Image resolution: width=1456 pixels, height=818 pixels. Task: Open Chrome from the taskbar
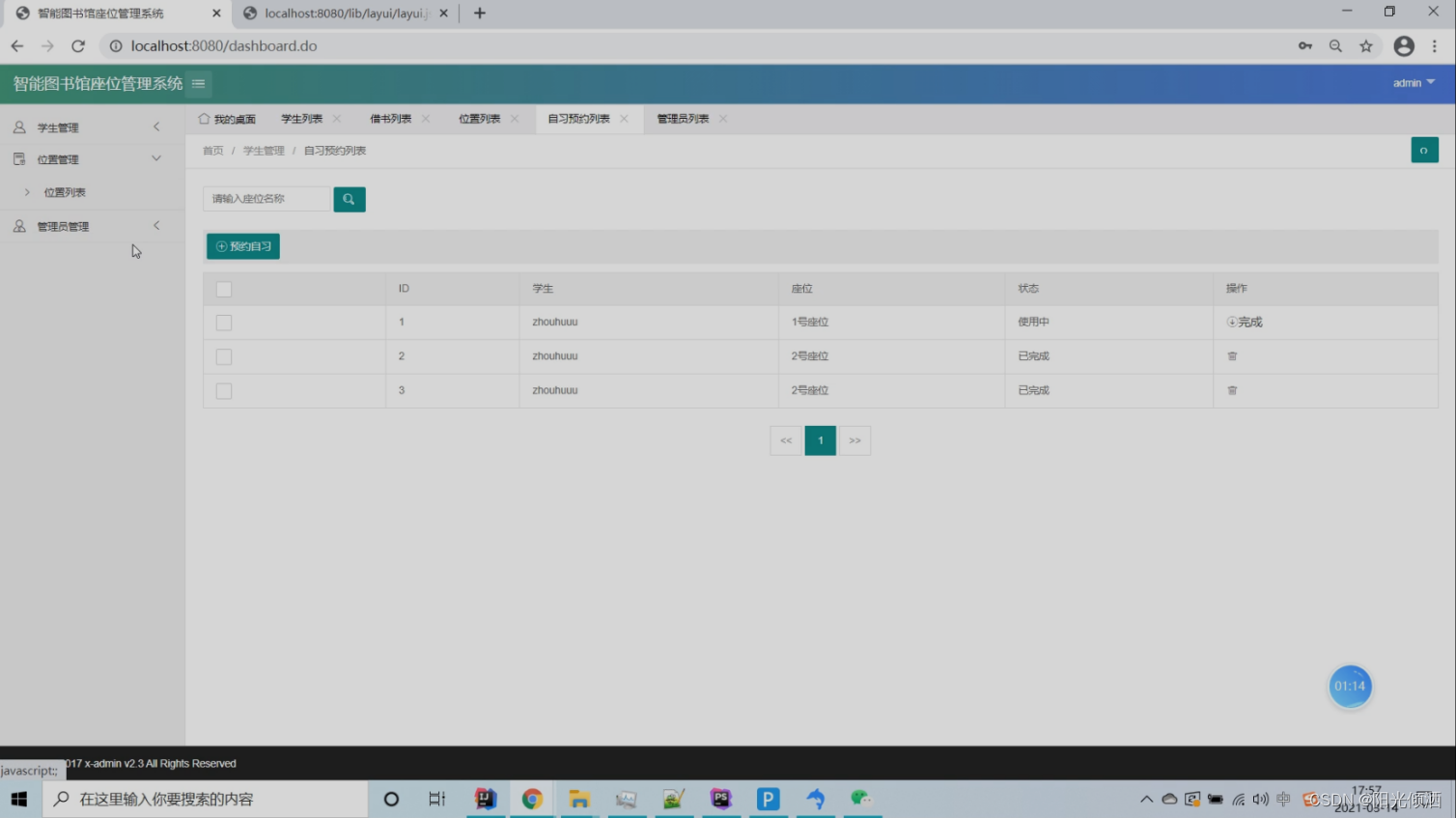coord(532,799)
